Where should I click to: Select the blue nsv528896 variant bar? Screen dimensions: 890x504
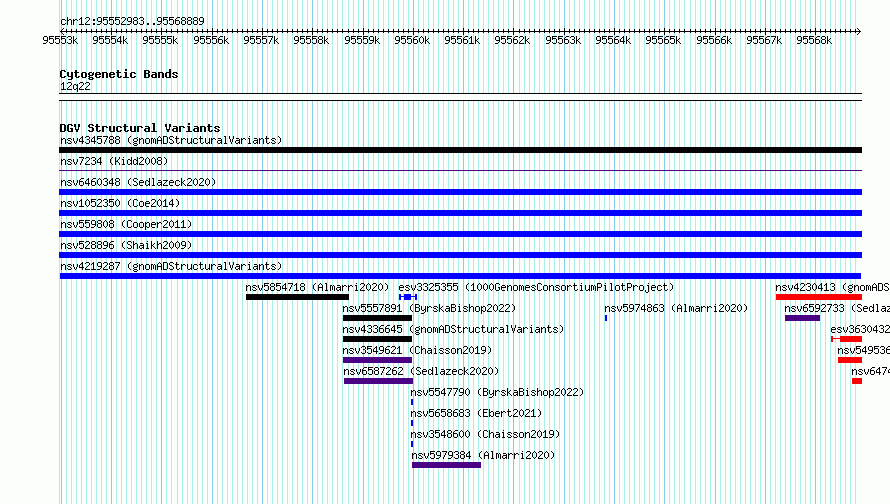[x=460, y=255]
